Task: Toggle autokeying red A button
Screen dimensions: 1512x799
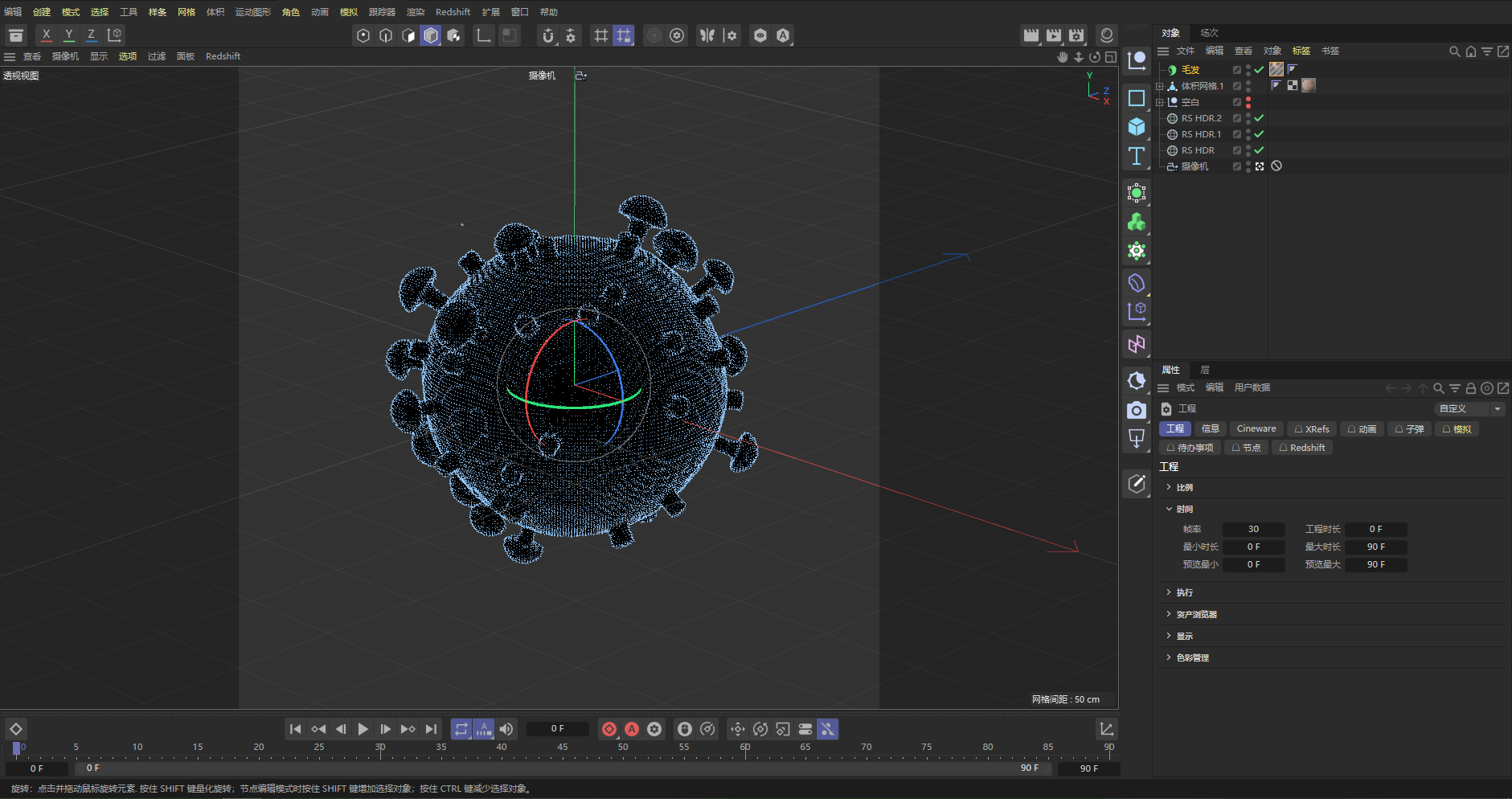Action: (x=632, y=729)
